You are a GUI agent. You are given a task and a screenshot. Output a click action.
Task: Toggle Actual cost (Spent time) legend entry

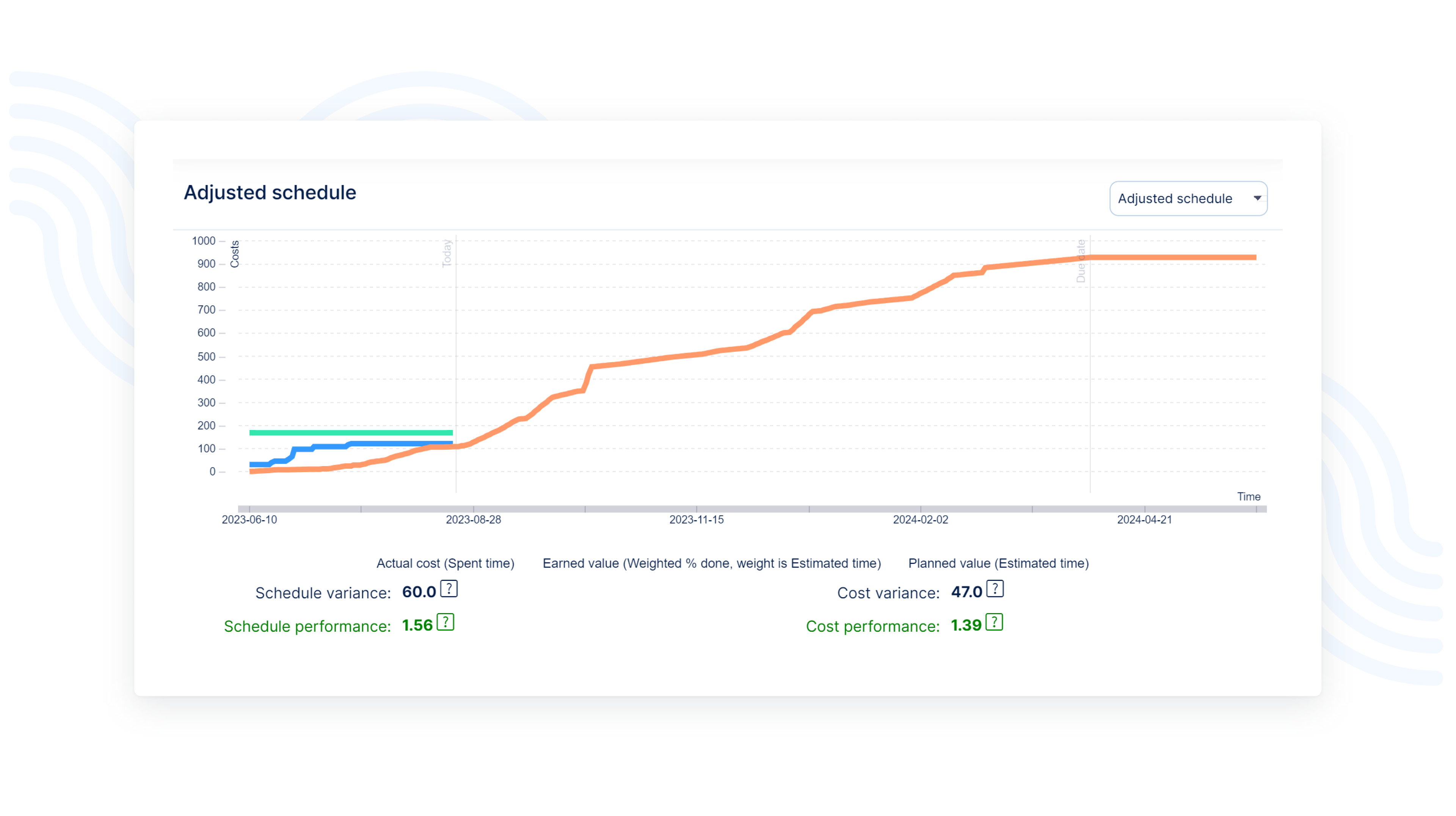click(x=445, y=563)
